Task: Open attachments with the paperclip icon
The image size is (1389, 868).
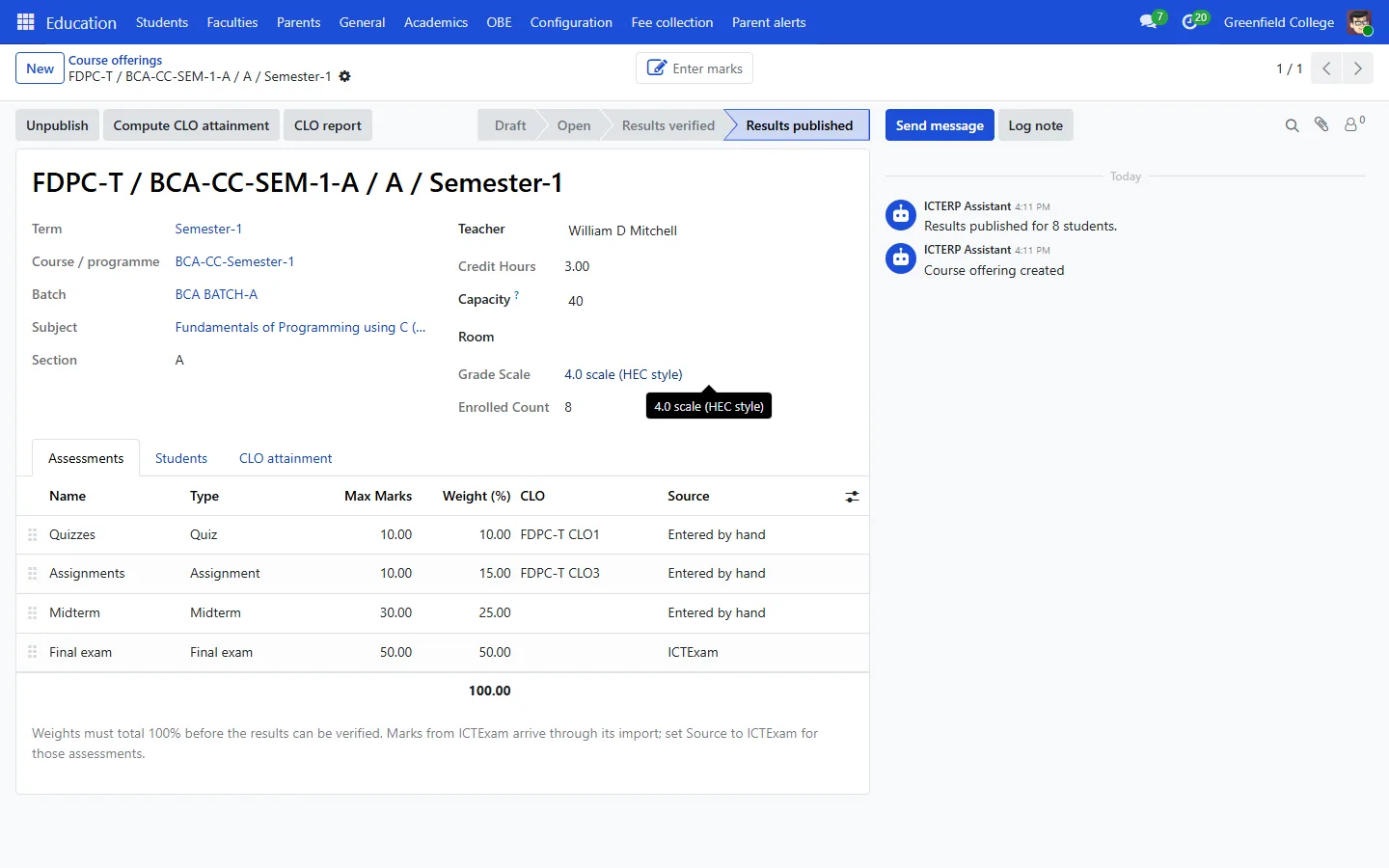Action: [x=1321, y=125]
